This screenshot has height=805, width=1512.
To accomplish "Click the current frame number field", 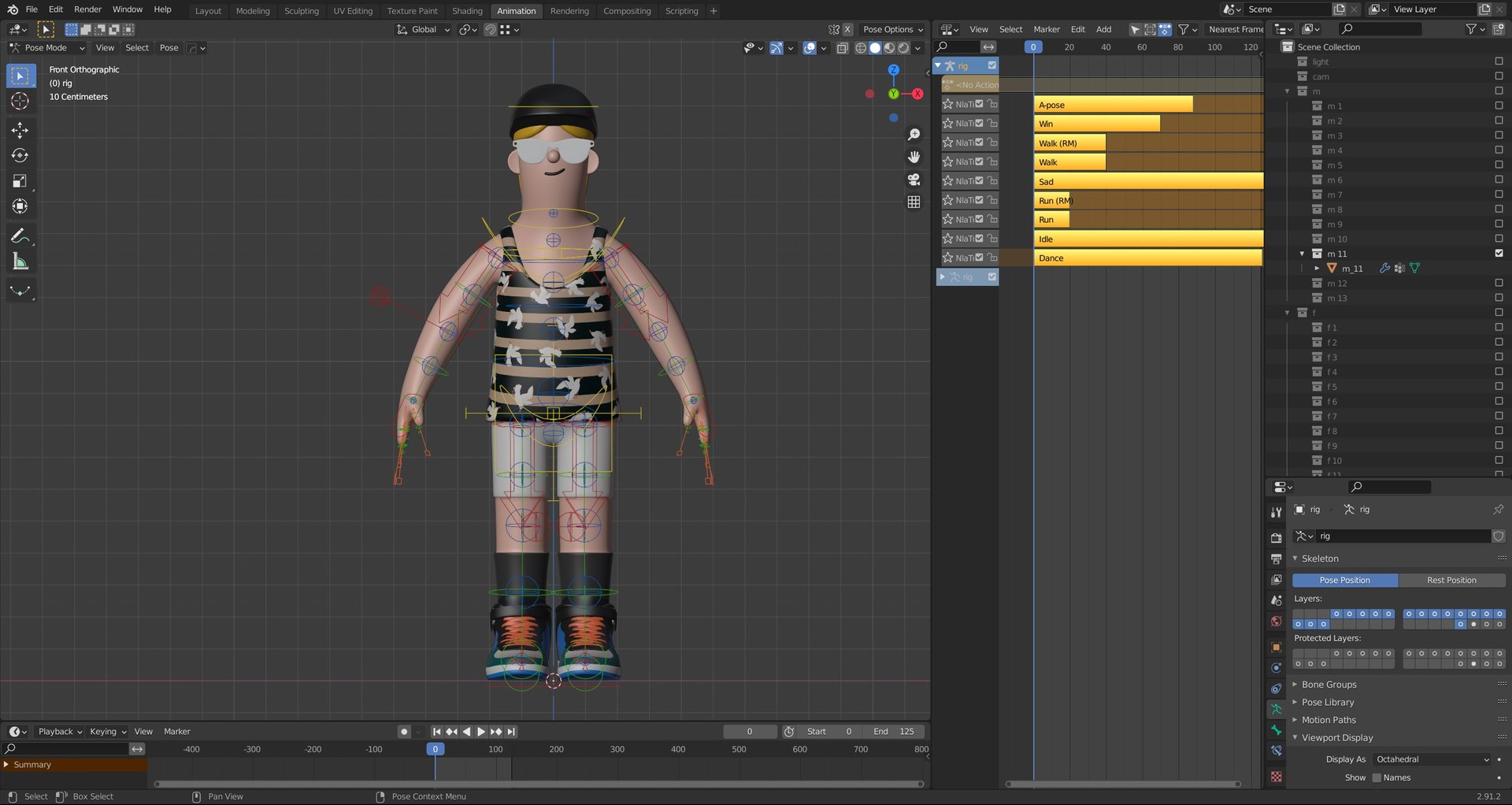I will click(750, 732).
